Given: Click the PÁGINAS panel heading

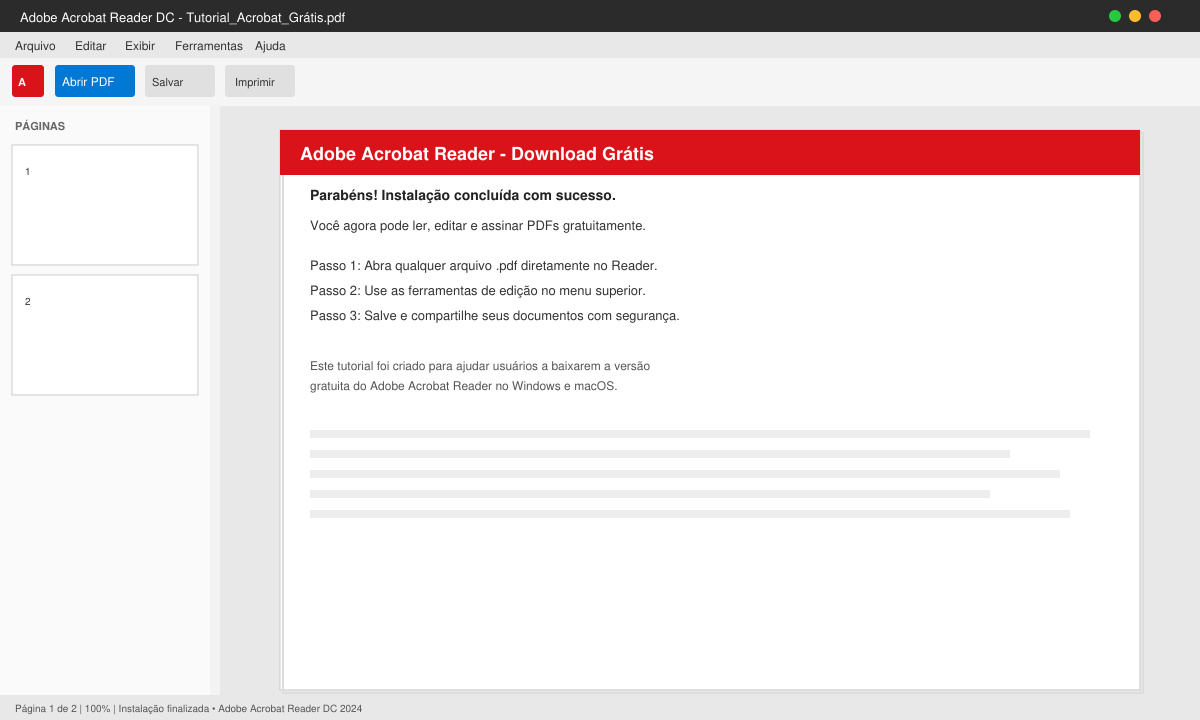Looking at the screenshot, I should click(x=40, y=126).
